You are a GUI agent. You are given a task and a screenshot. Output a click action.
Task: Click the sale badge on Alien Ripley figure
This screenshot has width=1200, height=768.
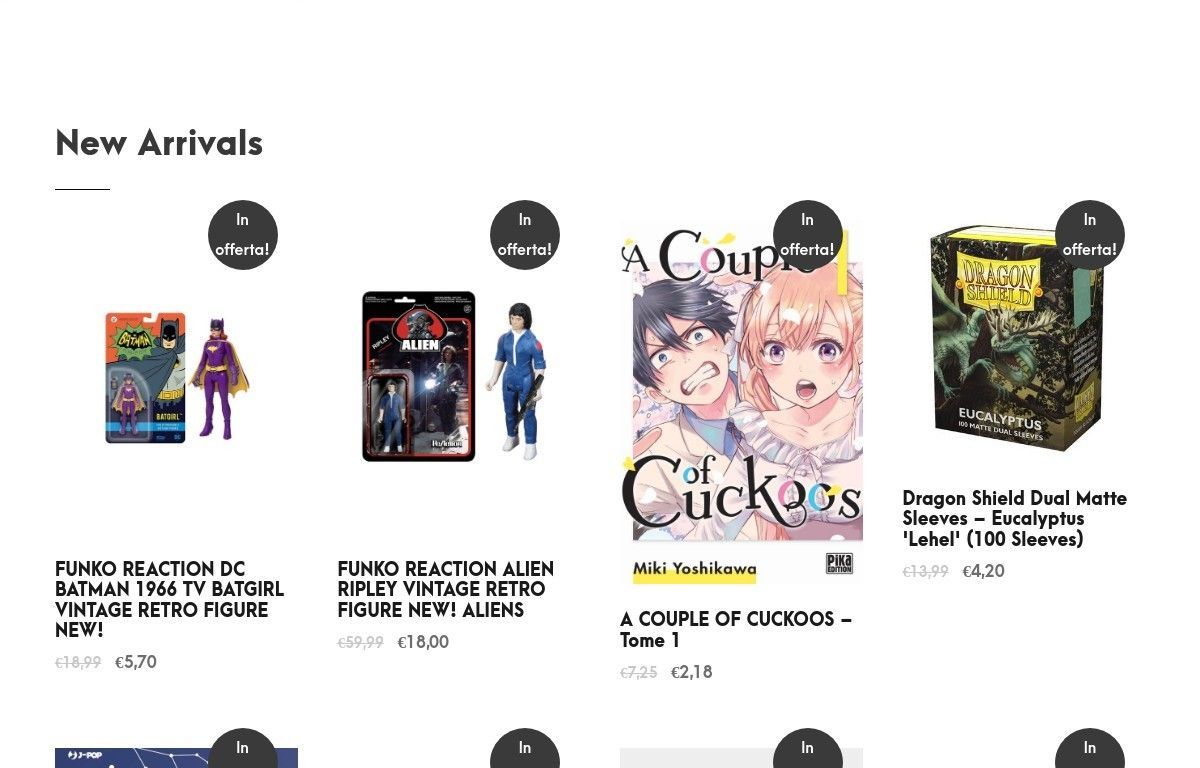(525, 235)
